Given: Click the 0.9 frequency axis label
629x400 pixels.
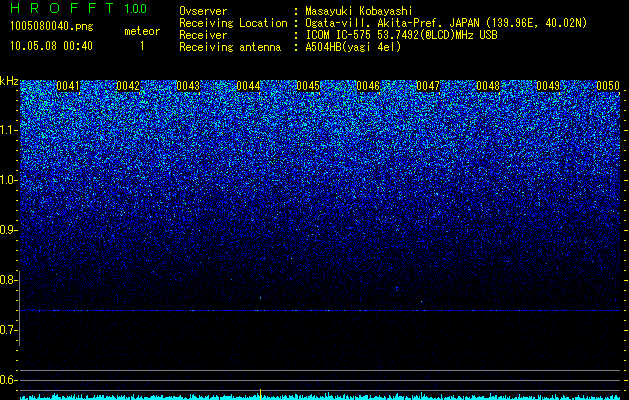Looking at the screenshot, I should pyautogui.click(x=8, y=230).
